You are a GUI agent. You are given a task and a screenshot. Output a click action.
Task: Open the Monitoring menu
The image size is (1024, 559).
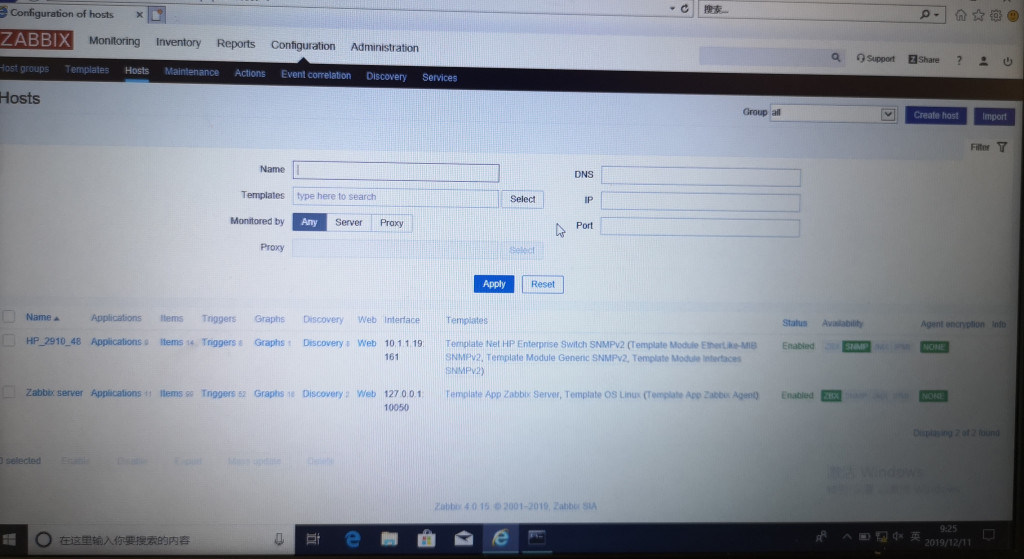tap(114, 41)
